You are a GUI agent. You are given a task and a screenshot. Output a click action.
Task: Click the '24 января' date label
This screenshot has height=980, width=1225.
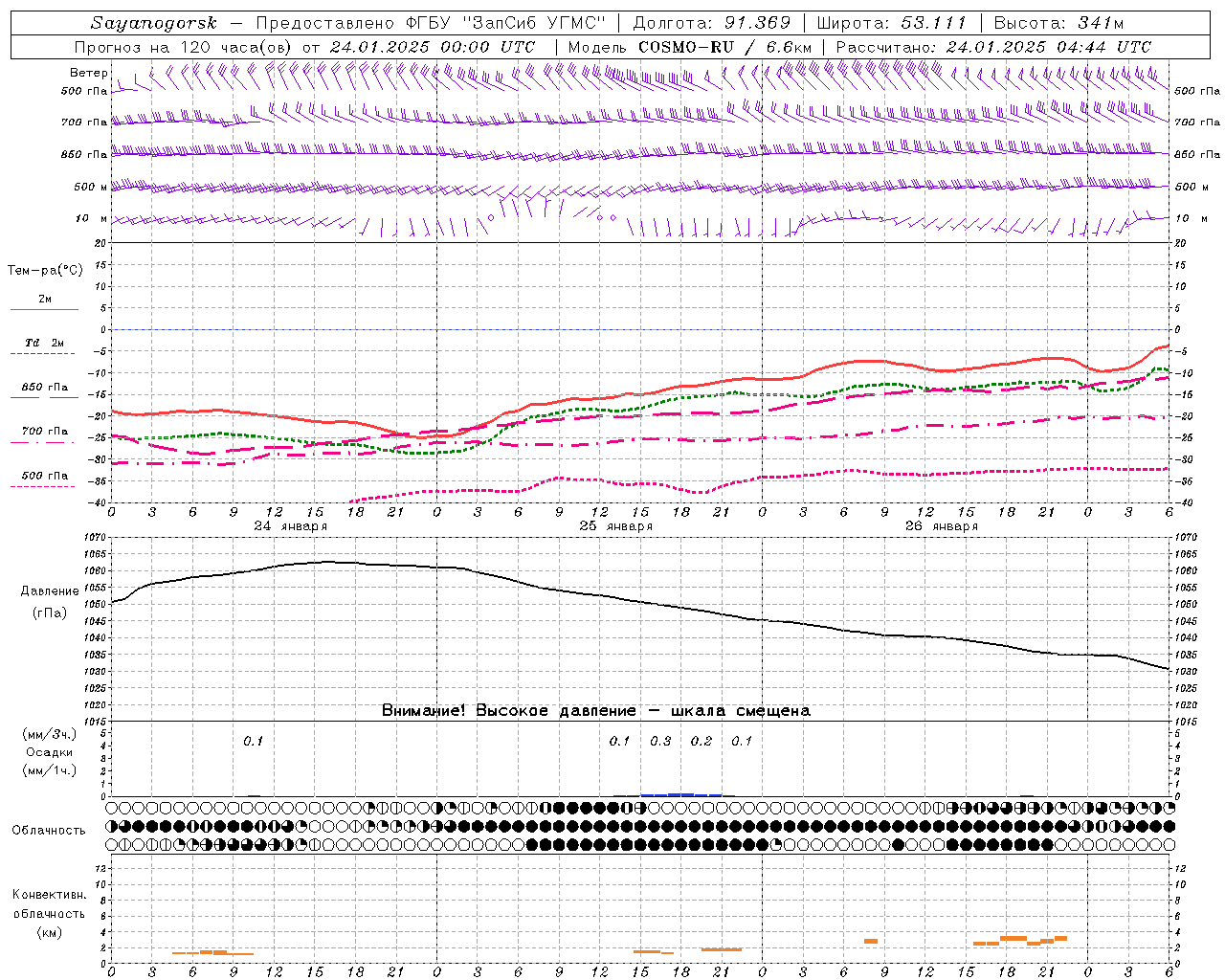click(x=290, y=526)
